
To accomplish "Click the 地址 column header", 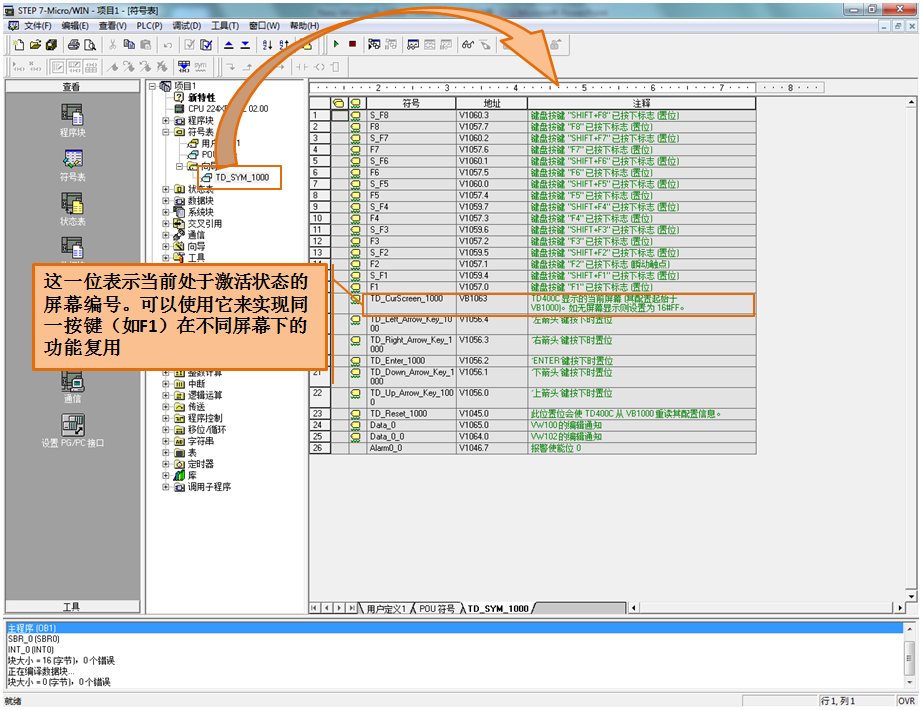I will [x=492, y=104].
